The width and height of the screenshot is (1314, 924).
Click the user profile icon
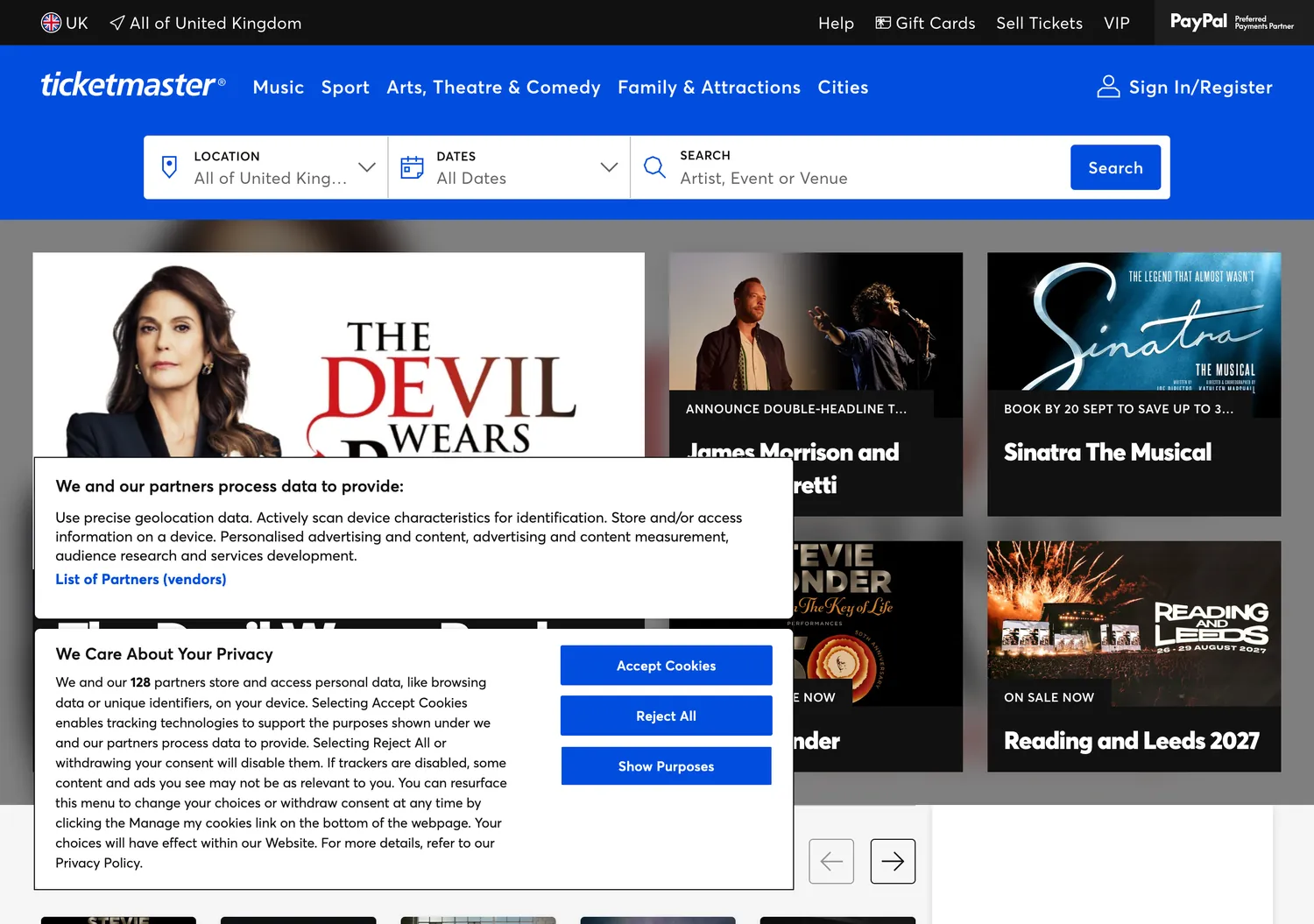click(x=1108, y=87)
